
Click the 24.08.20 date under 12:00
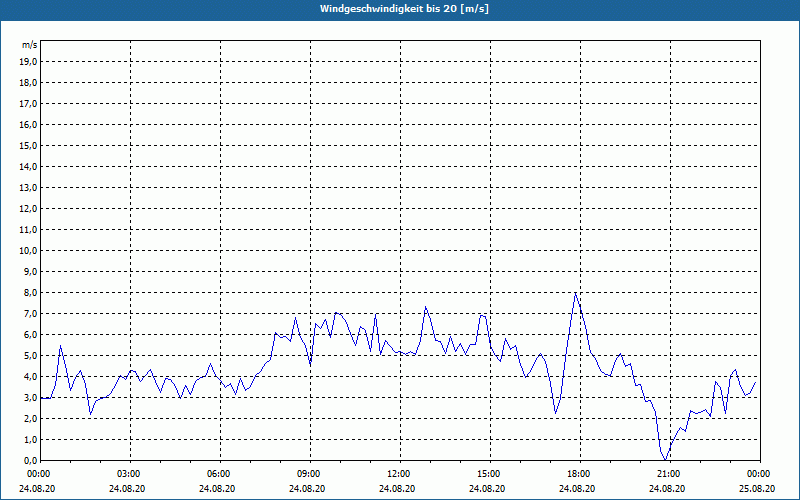click(x=397, y=488)
